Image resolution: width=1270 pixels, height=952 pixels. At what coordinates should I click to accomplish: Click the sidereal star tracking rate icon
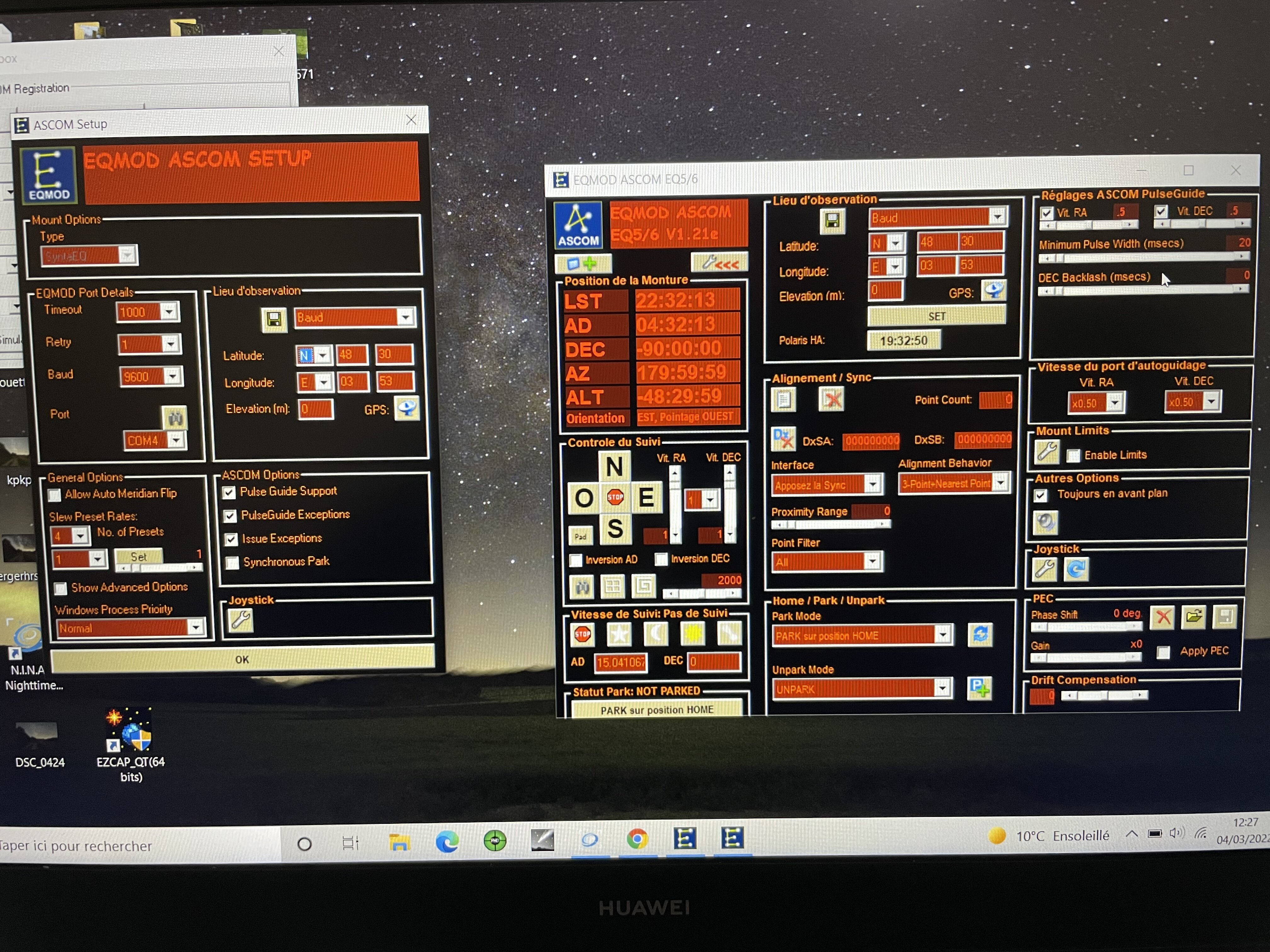click(619, 634)
